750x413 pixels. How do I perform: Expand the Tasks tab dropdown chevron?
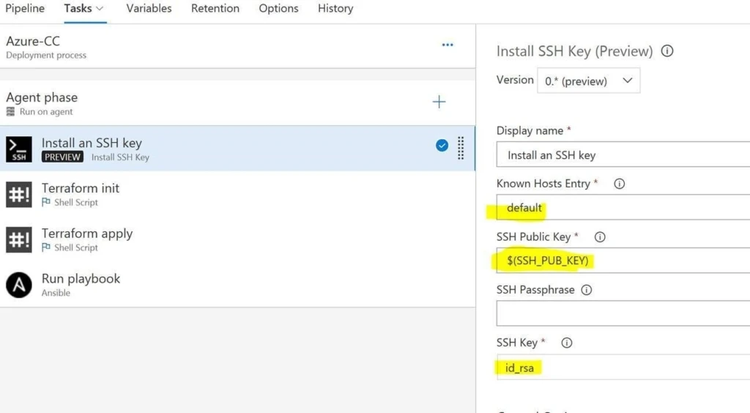(x=99, y=9)
